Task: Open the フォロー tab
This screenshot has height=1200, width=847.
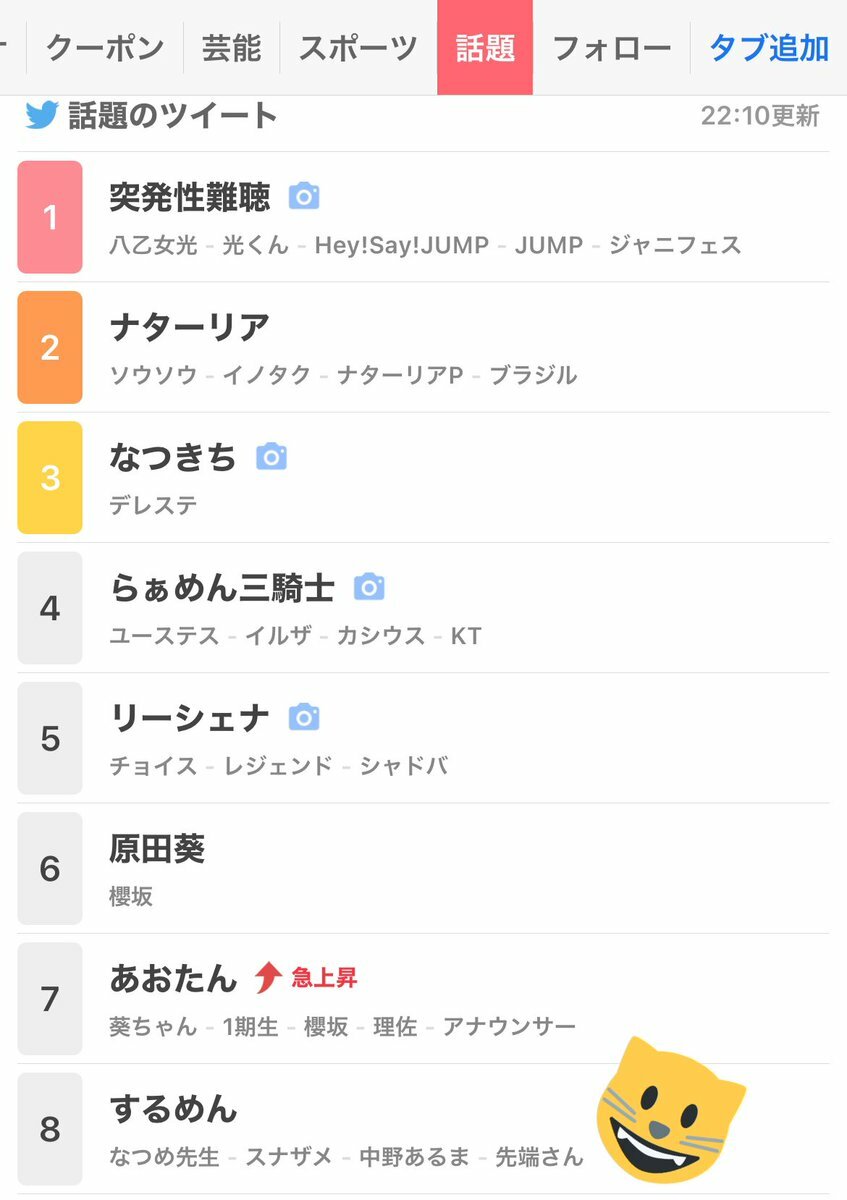Action: [x=611, y=47]
